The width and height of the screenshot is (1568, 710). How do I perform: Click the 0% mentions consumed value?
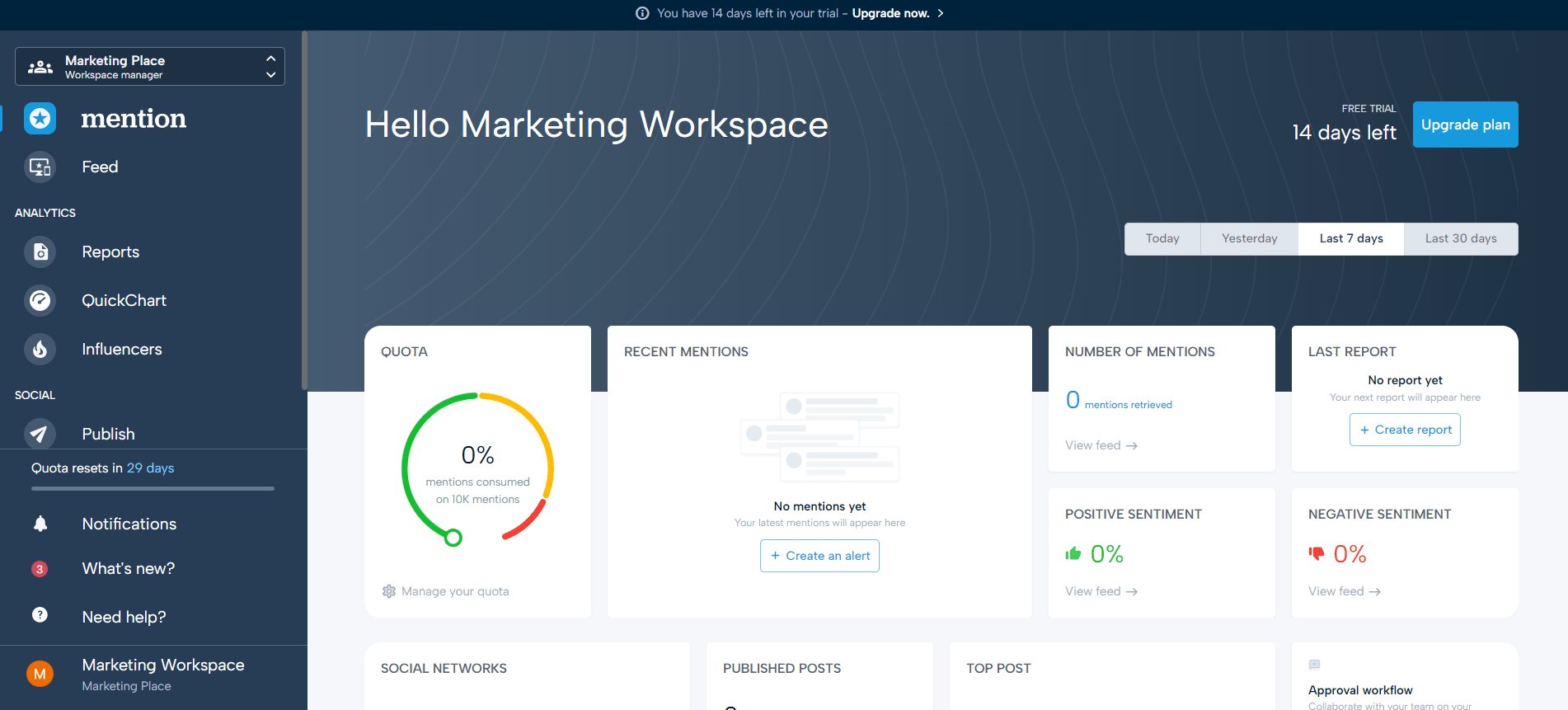click(x=478, y=455)
